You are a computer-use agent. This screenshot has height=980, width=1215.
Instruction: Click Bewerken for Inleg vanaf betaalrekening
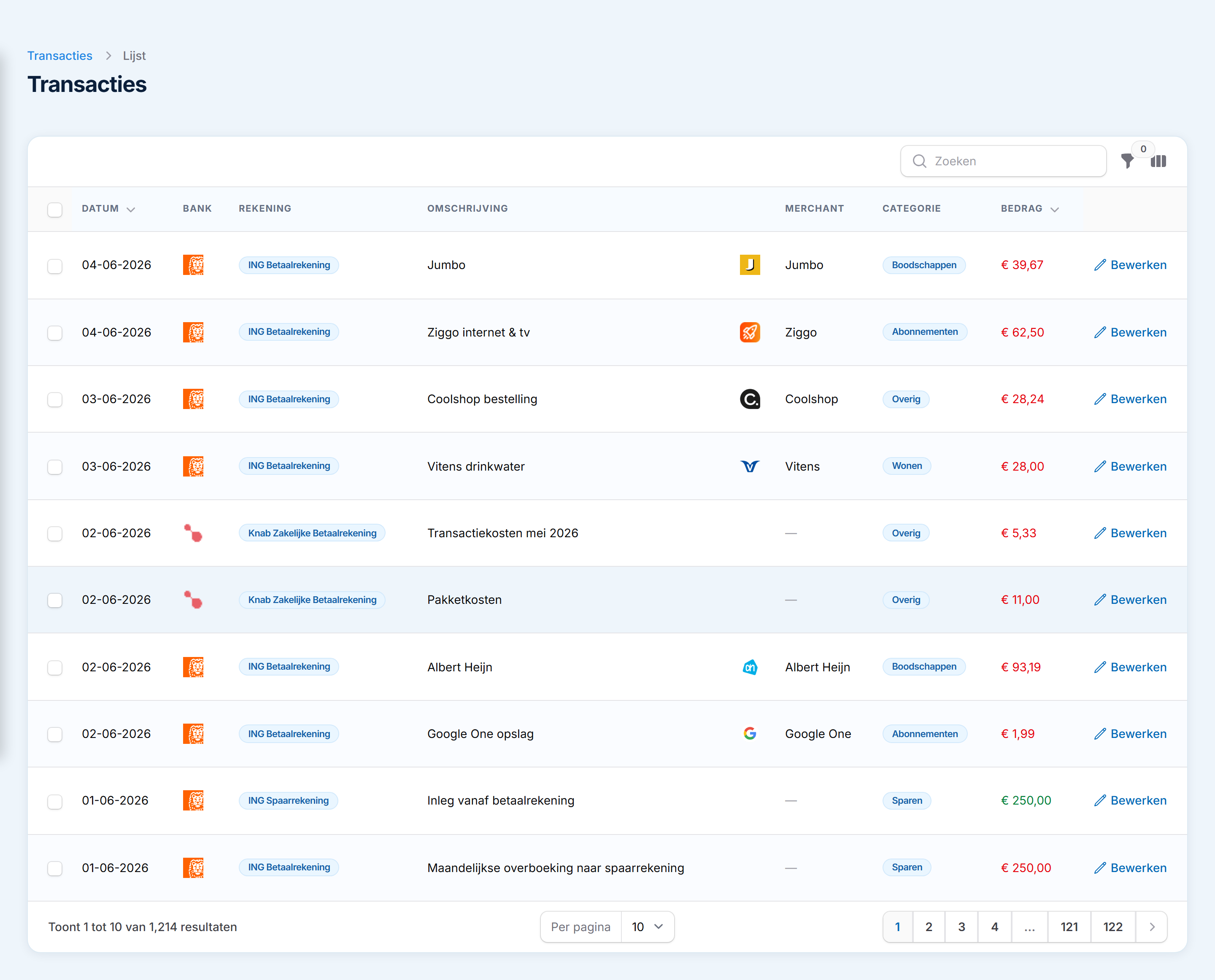[x=1130, y=800]
